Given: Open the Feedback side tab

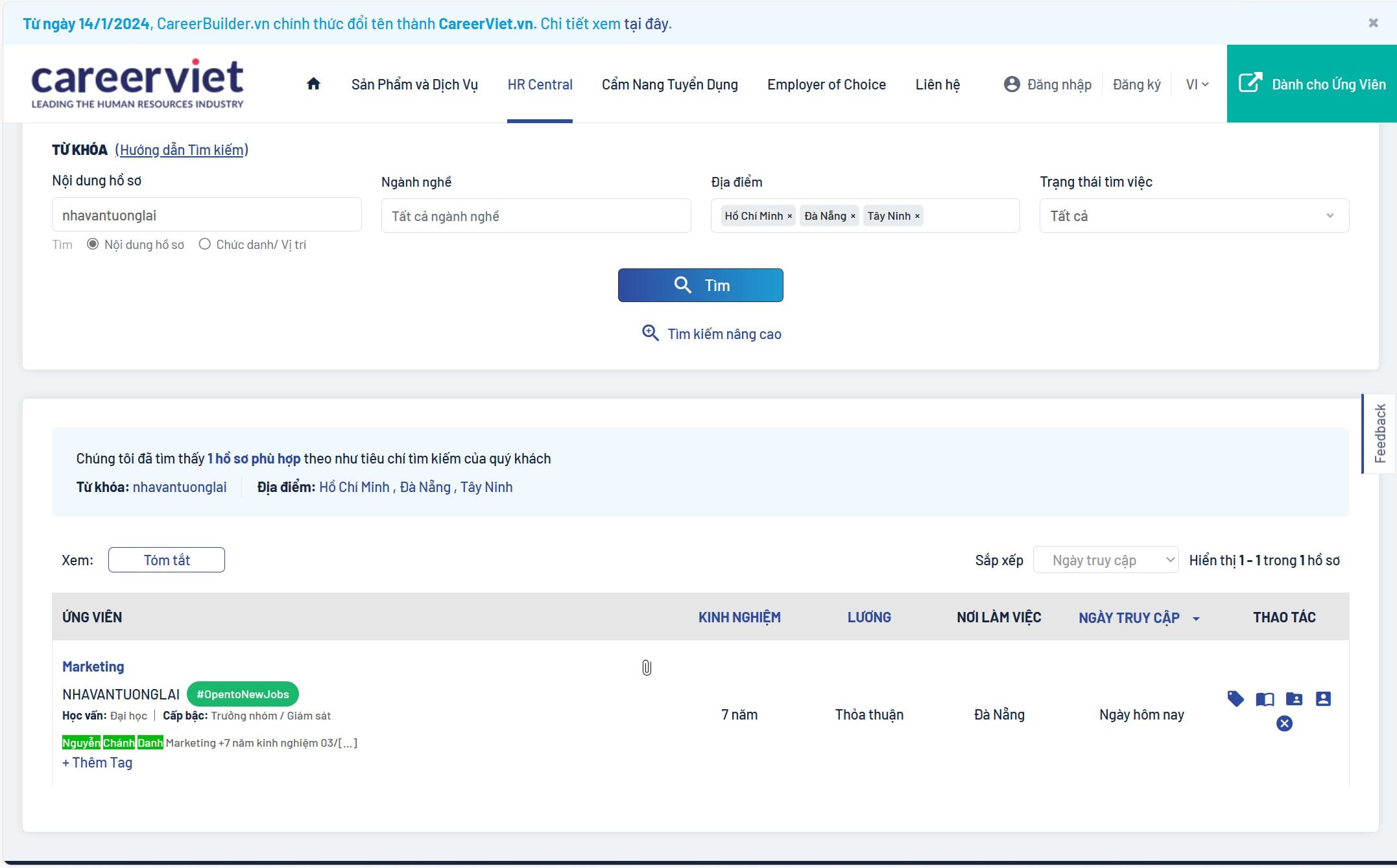Looking at the screenshot, I should click(x=1379, y=434).
